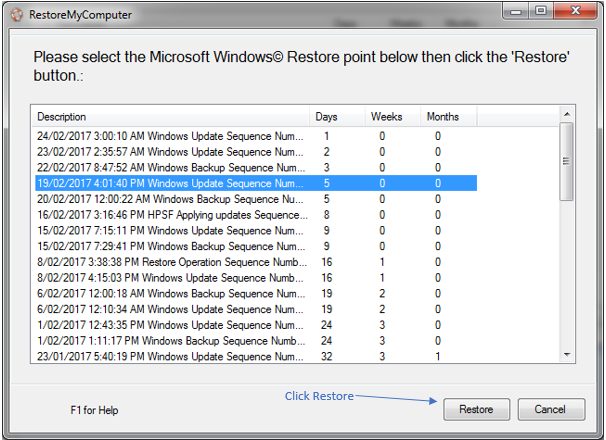The image size is (606, 440).
Task: Click the scrollbar down arrow
Action: coord(567,355)
